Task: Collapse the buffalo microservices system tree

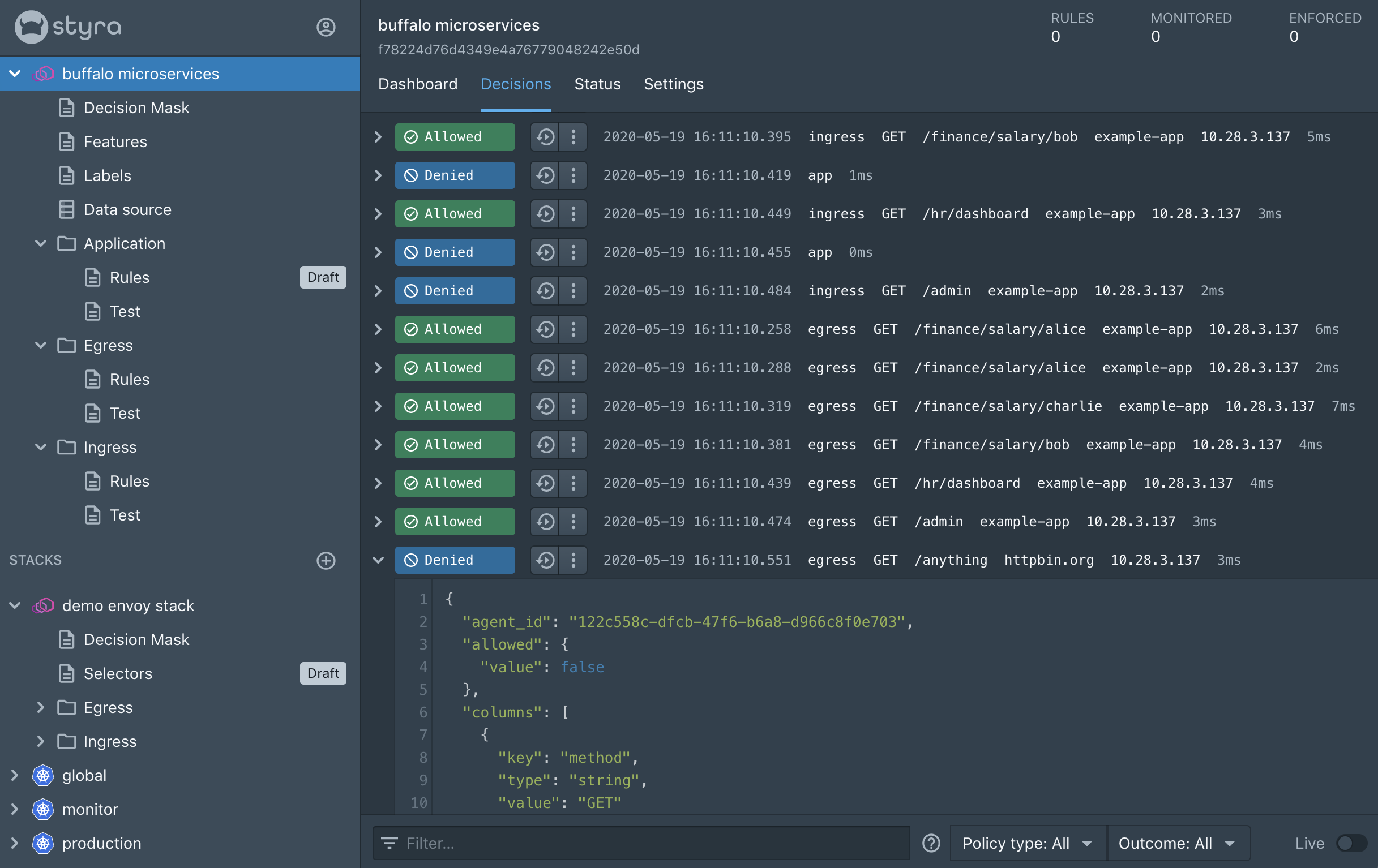Action: coord(15,73)
